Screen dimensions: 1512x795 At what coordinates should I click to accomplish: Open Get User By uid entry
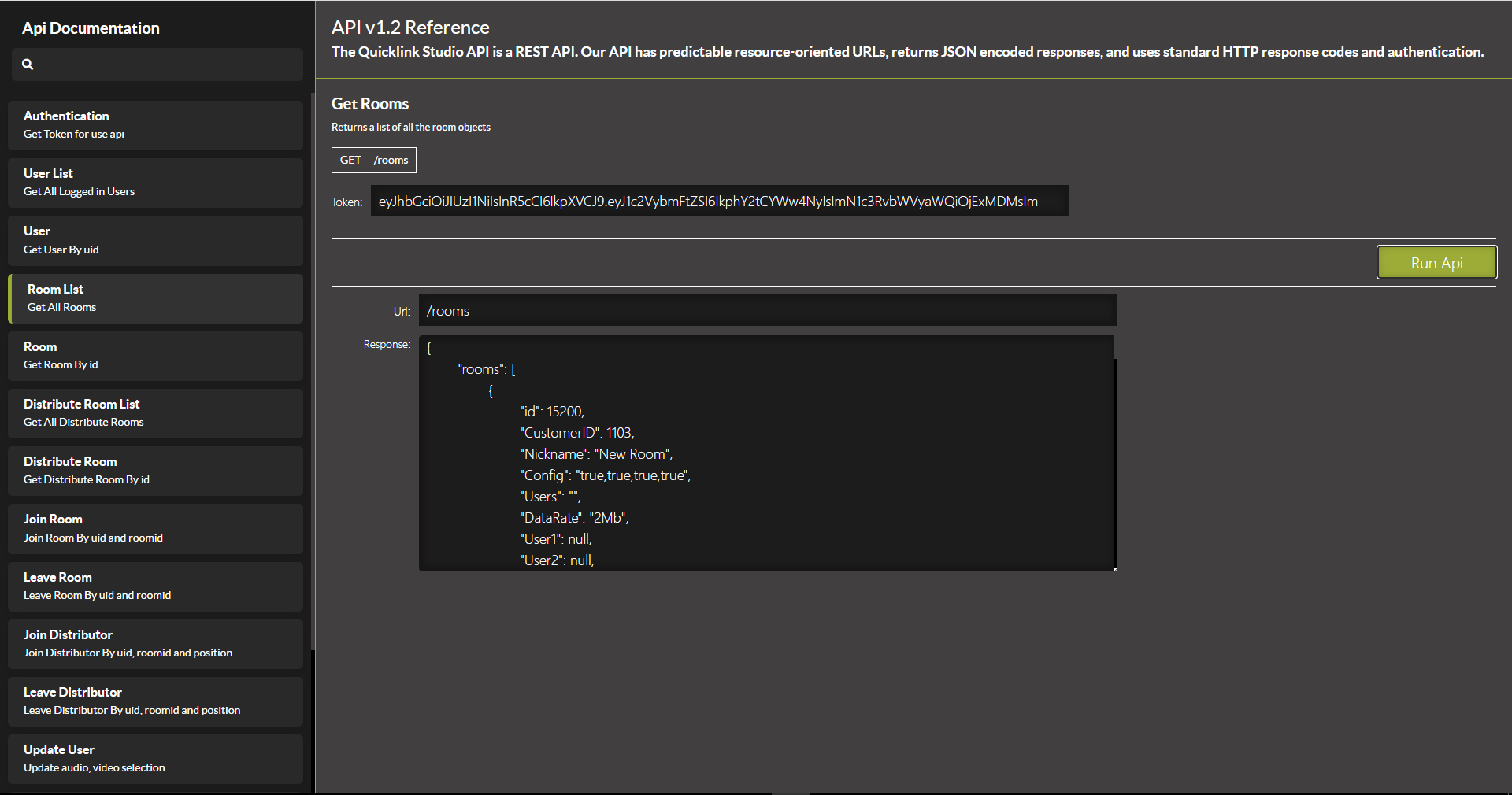[155, 240]
